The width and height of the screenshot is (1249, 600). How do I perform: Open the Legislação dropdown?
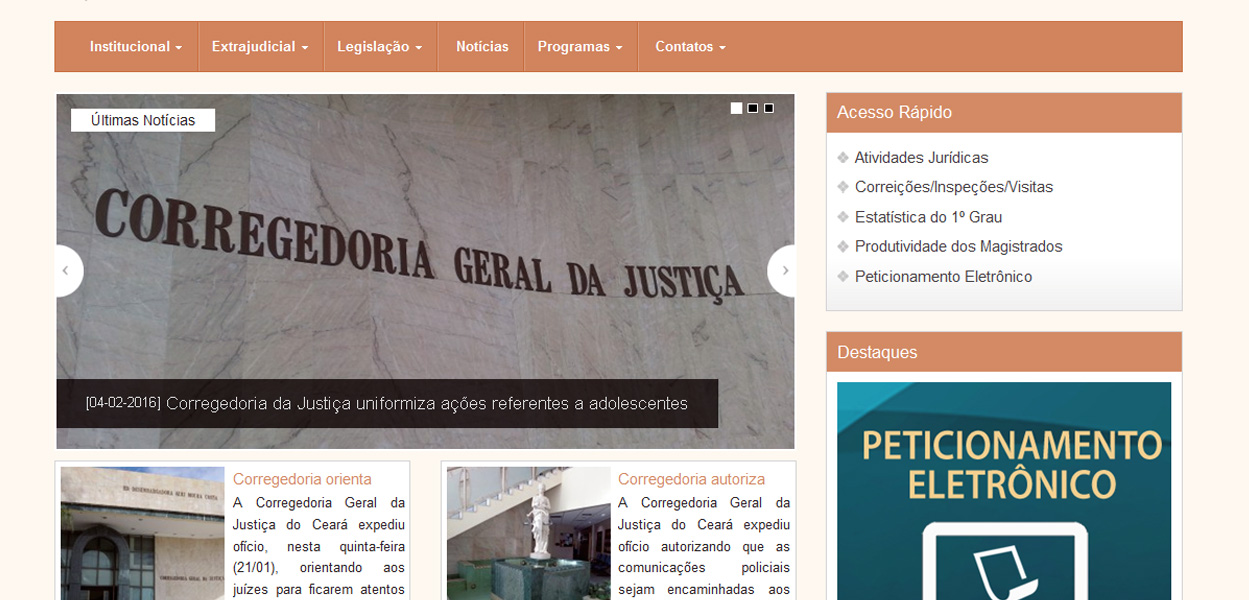coord(380,46)
